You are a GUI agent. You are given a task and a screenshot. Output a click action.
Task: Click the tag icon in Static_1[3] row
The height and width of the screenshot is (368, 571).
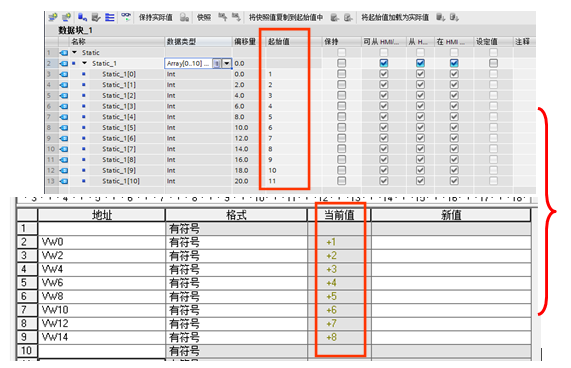(64, 106)
